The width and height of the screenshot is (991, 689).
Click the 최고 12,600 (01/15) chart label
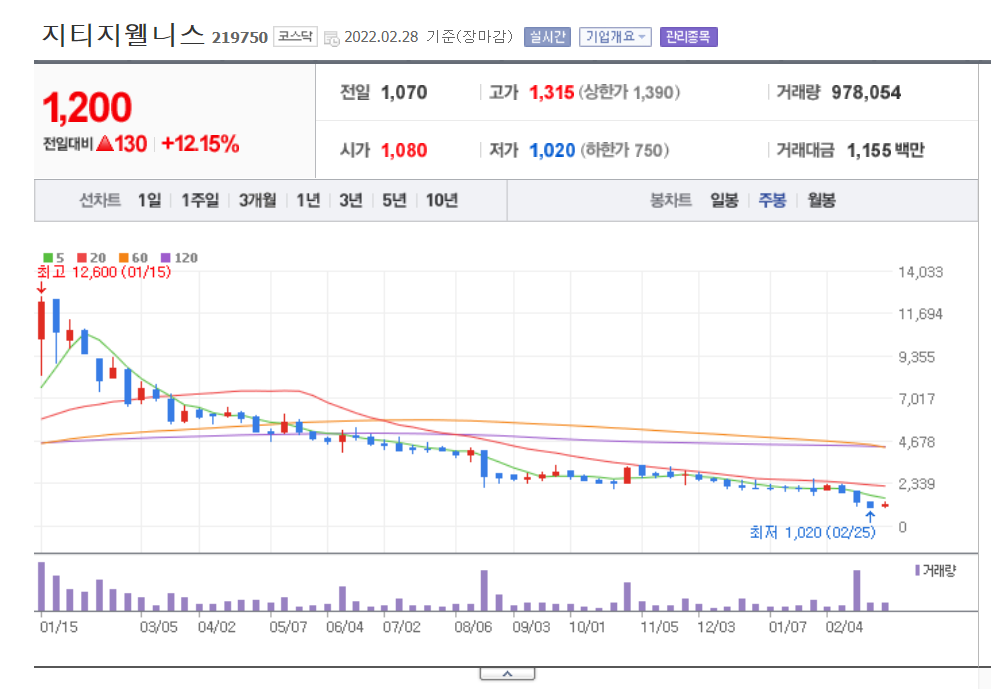coord(104,272)
